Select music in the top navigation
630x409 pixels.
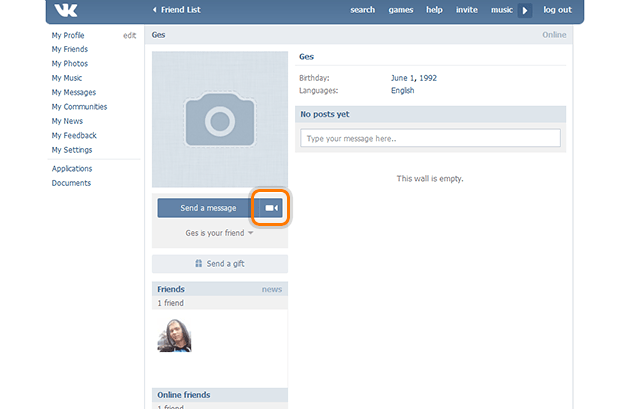pos(501,10)
